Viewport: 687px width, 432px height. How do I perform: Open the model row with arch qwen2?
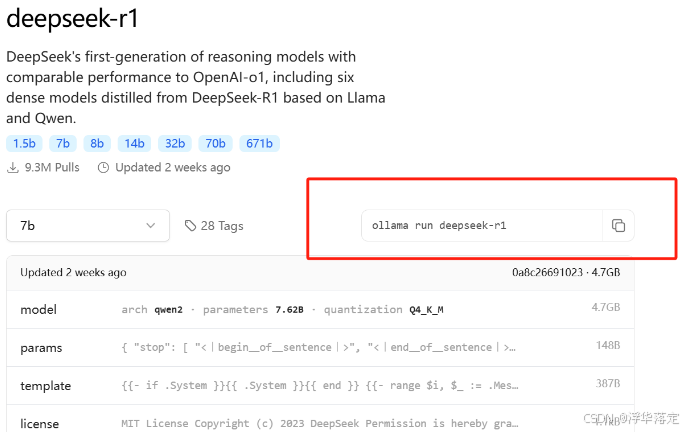[x=320, y=310]
